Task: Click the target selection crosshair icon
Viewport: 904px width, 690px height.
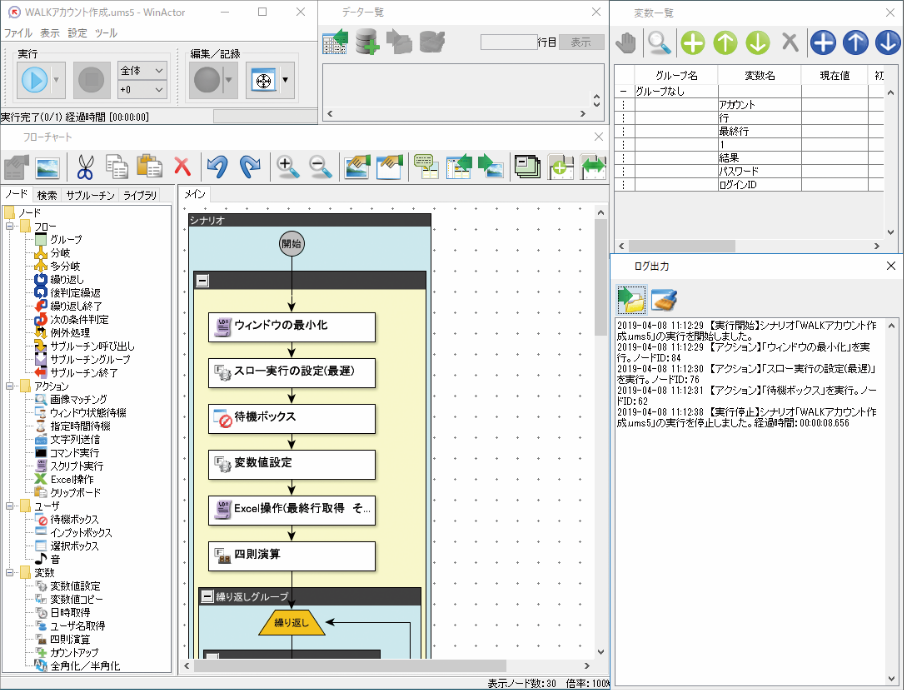Action: [263, 80]
